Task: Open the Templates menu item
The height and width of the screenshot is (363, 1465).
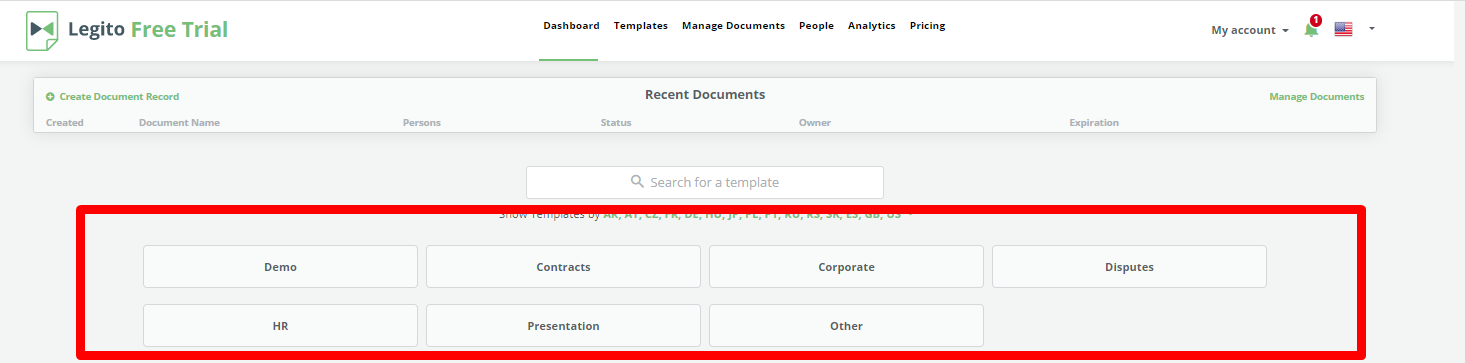Action: [x=641, y=26]
